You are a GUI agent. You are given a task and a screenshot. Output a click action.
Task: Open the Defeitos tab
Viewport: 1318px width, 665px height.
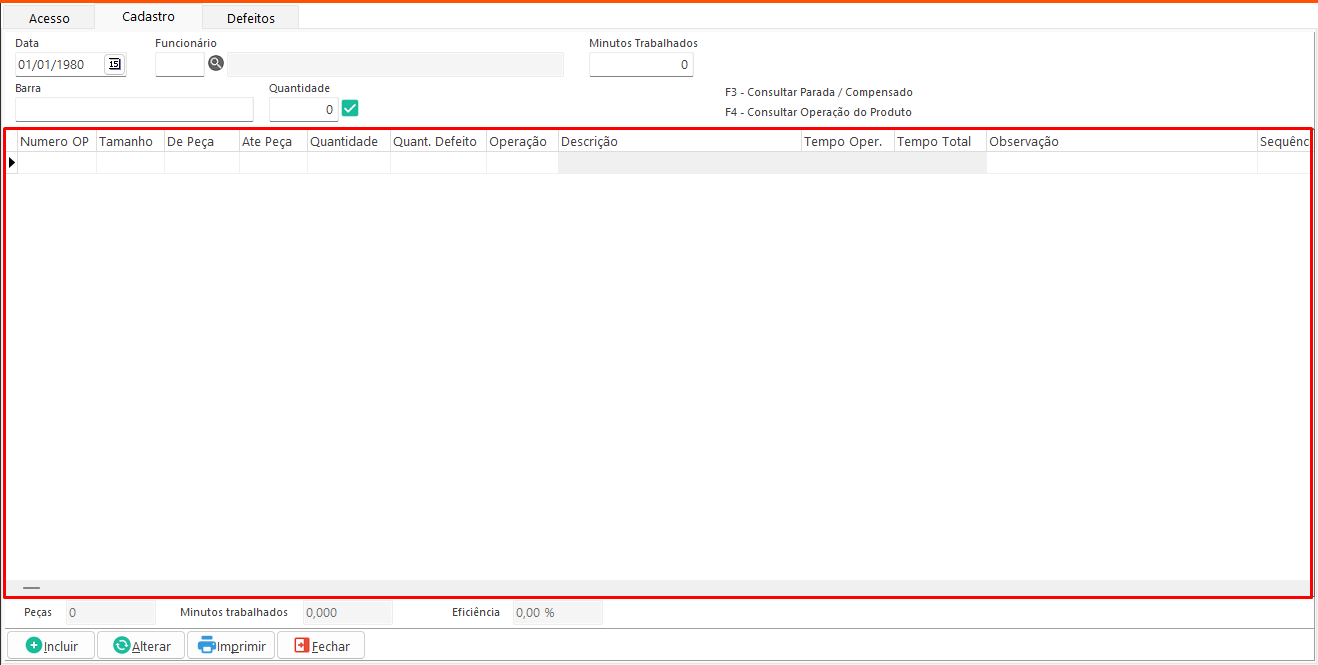(250, 18)
